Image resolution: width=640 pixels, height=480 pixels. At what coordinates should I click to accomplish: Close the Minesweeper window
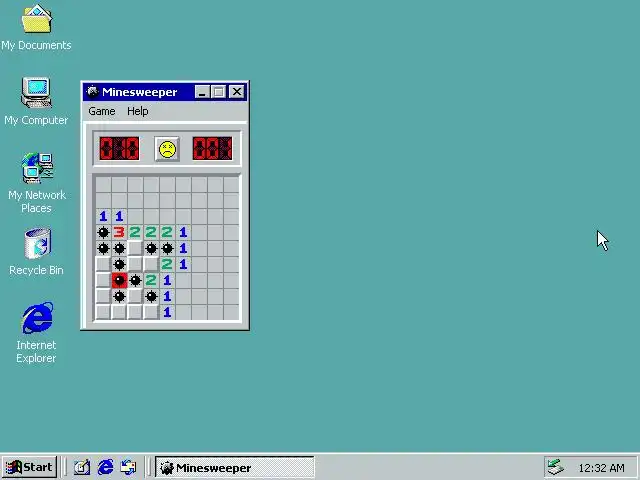pos(237,92)
